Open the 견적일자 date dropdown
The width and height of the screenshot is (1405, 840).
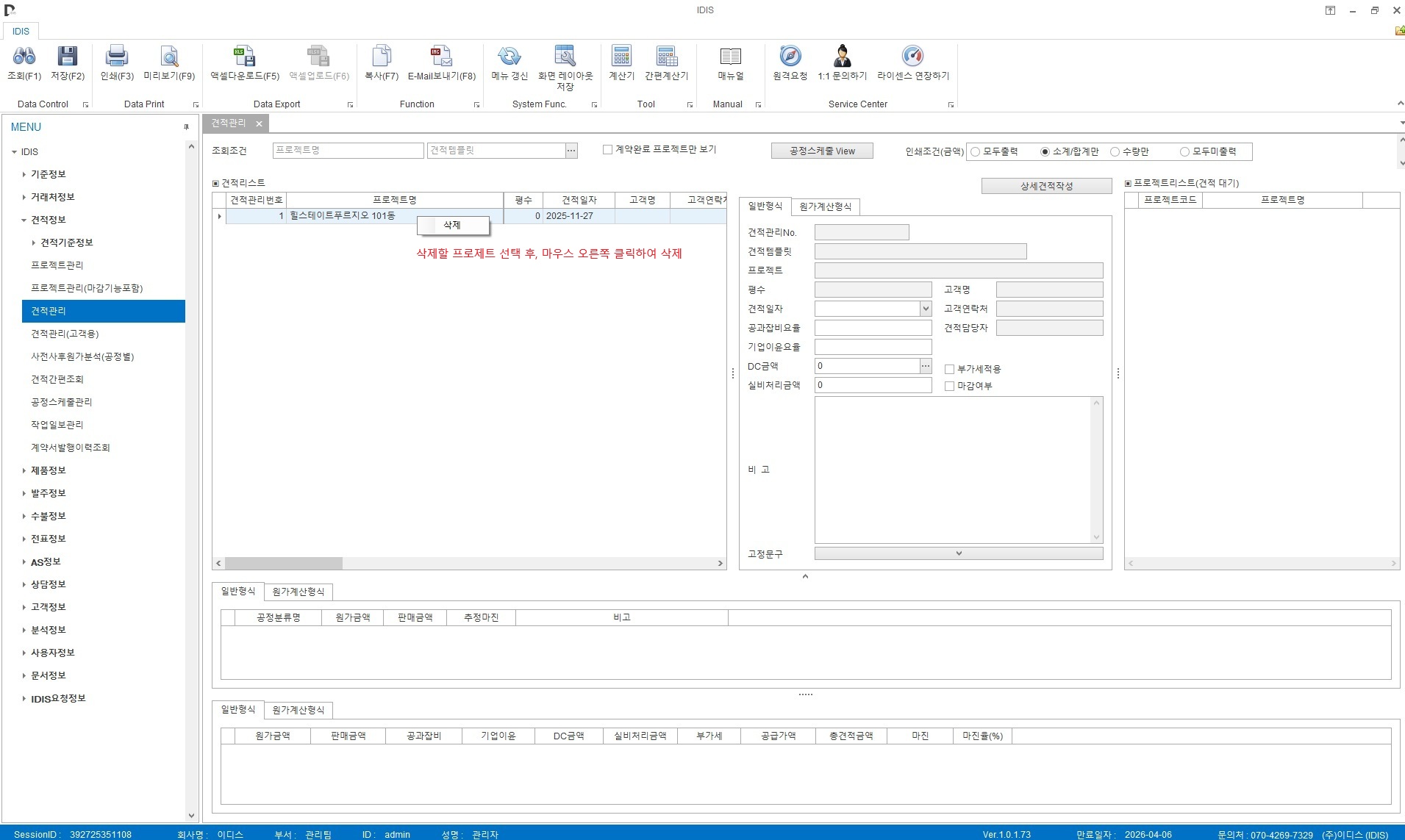(x=926, y=309)
